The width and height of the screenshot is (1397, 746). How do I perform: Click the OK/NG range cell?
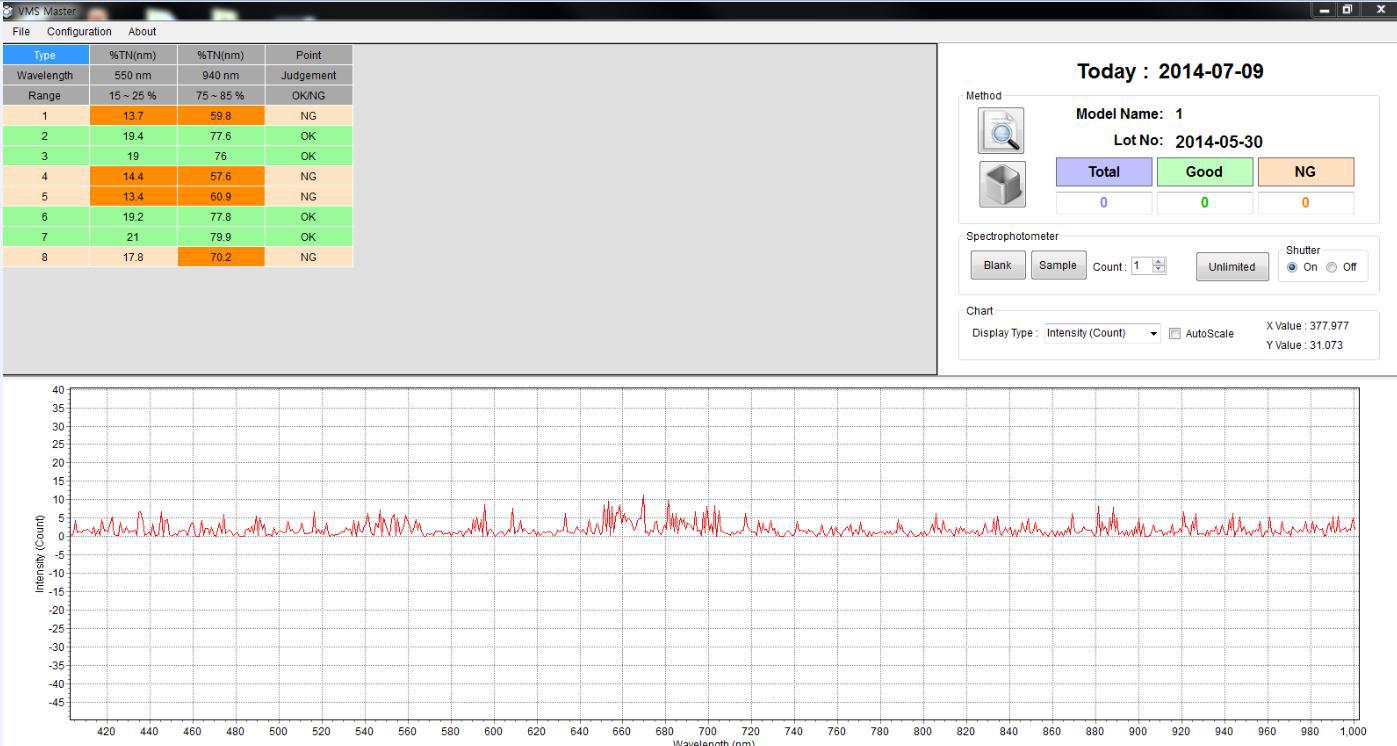point(309,95)
